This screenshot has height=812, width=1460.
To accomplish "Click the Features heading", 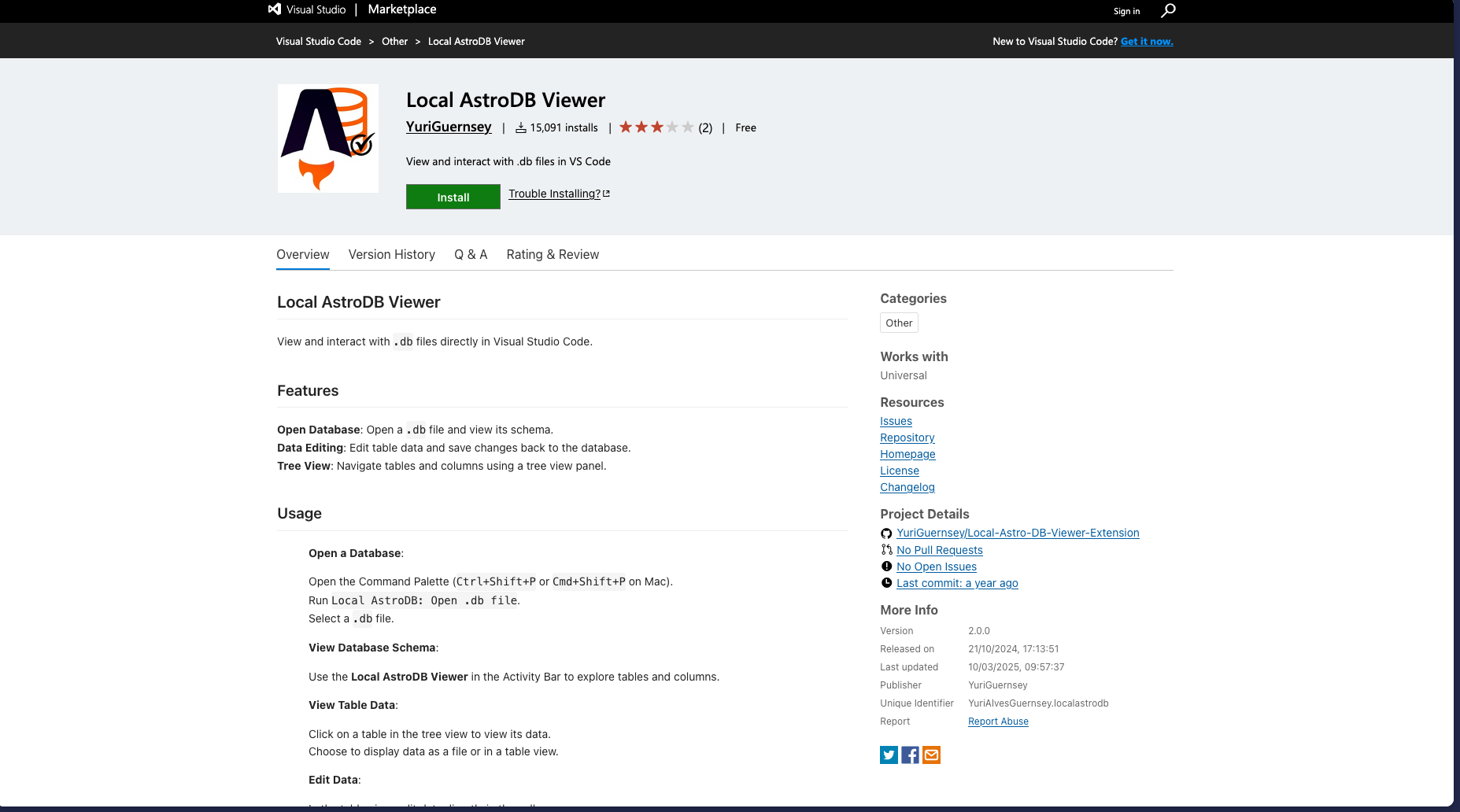I will [308, 390].
